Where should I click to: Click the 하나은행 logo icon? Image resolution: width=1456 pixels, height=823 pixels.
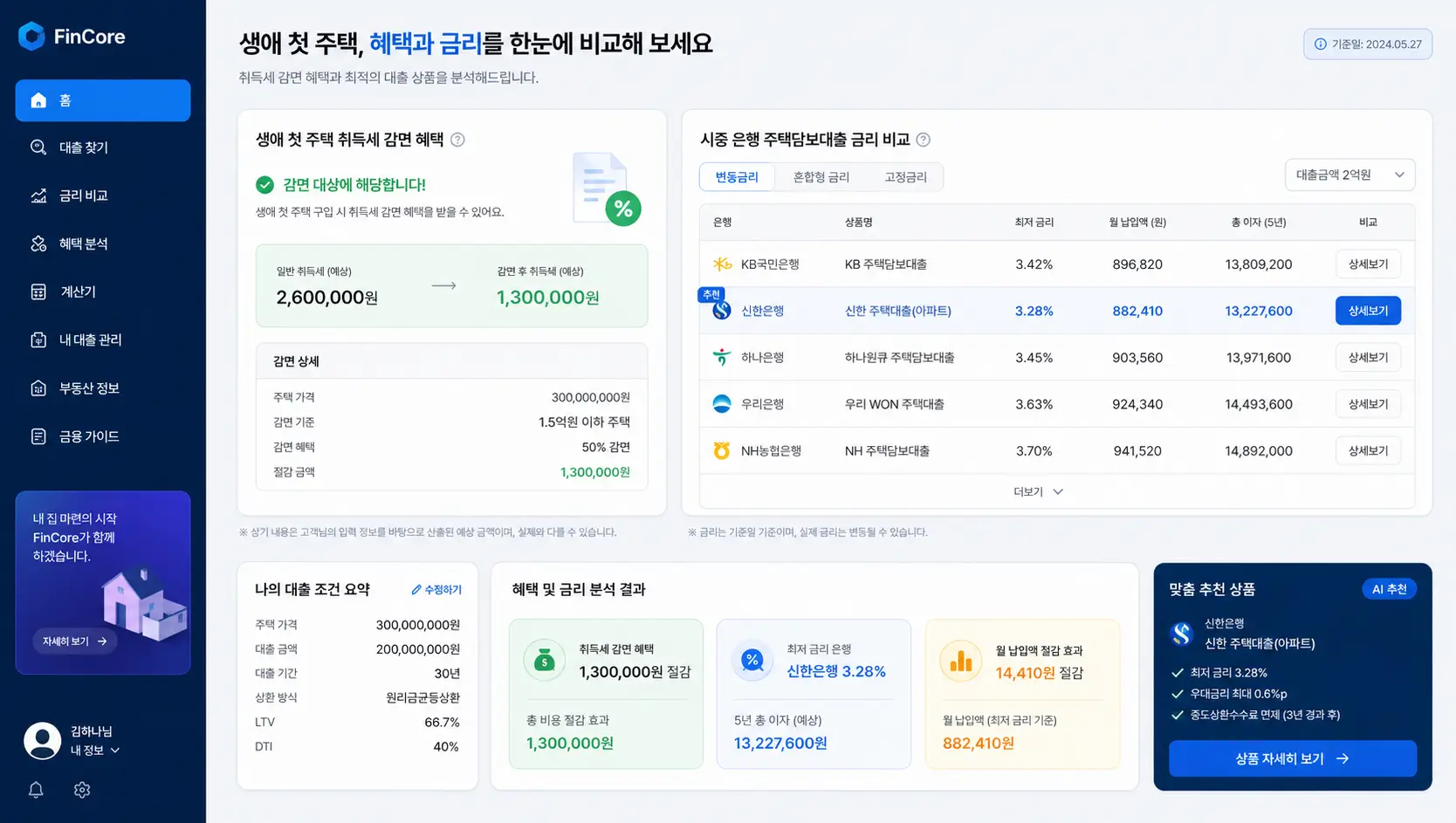click(x=722, y=357)
